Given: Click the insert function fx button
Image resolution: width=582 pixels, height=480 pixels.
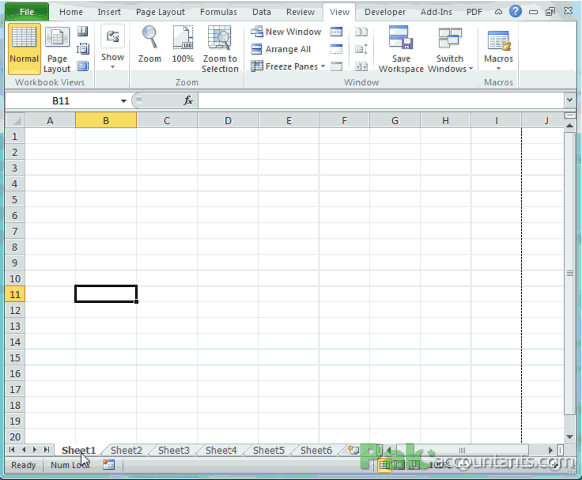Looking at the screenshot, I should (188, 100).
